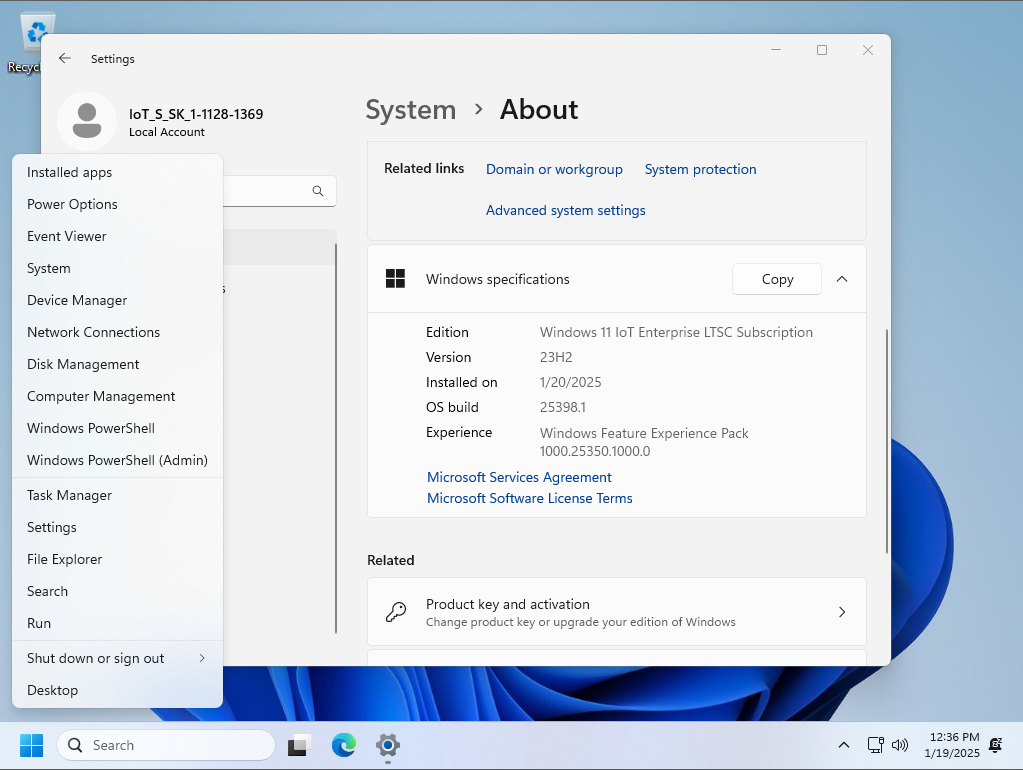Start Windows PowerShell from menu
This screenshot has height=770, width=1023.
click(117, 428)
